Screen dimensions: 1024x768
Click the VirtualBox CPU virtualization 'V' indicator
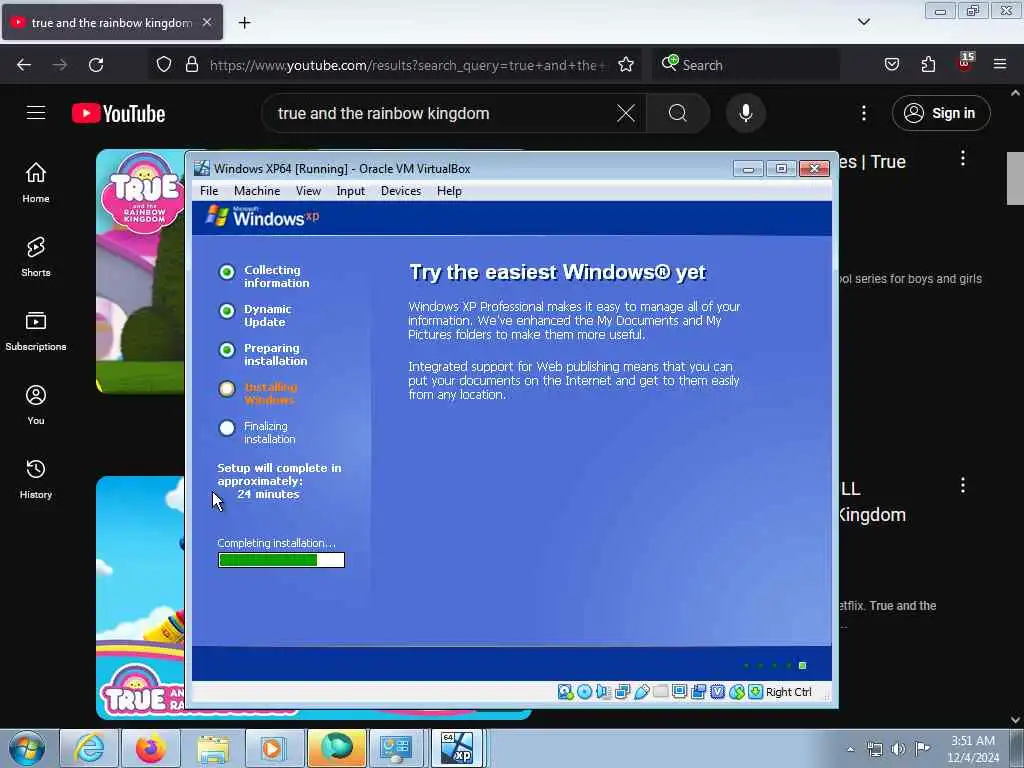coord(718,692)
